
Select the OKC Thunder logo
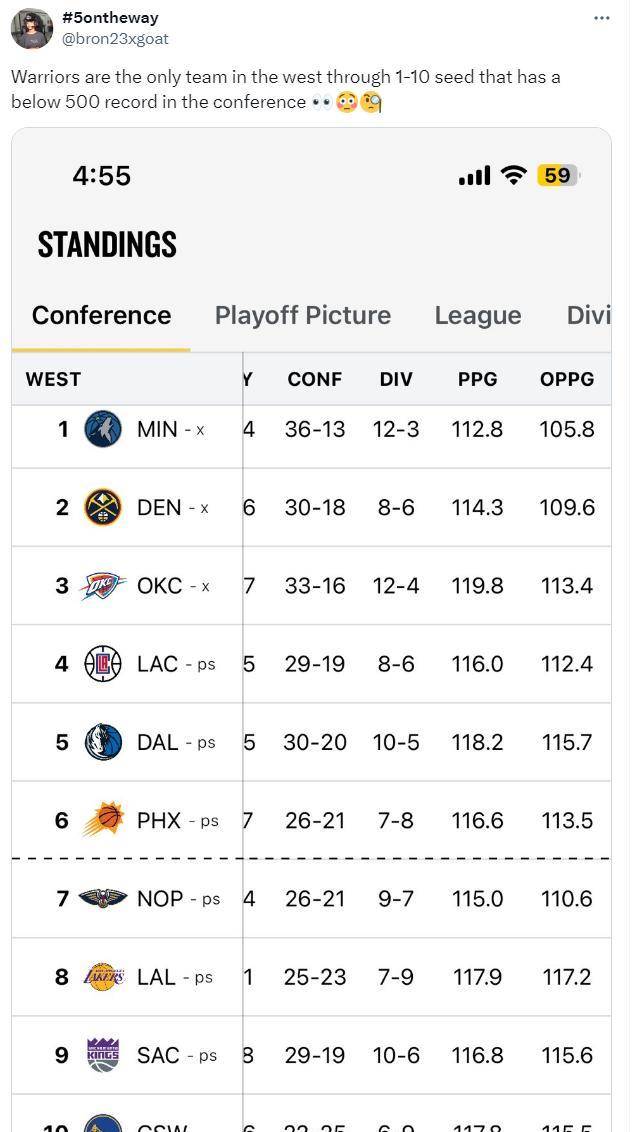click(103, 585)
